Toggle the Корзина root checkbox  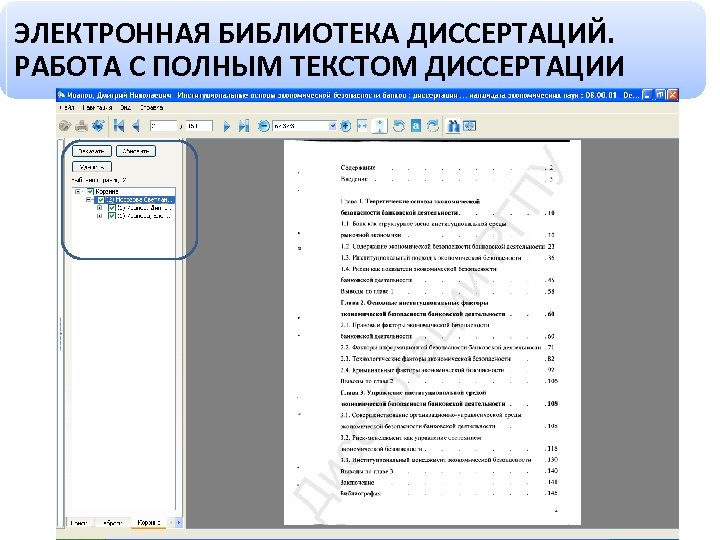pyautogui.click(x=90, y=191)
